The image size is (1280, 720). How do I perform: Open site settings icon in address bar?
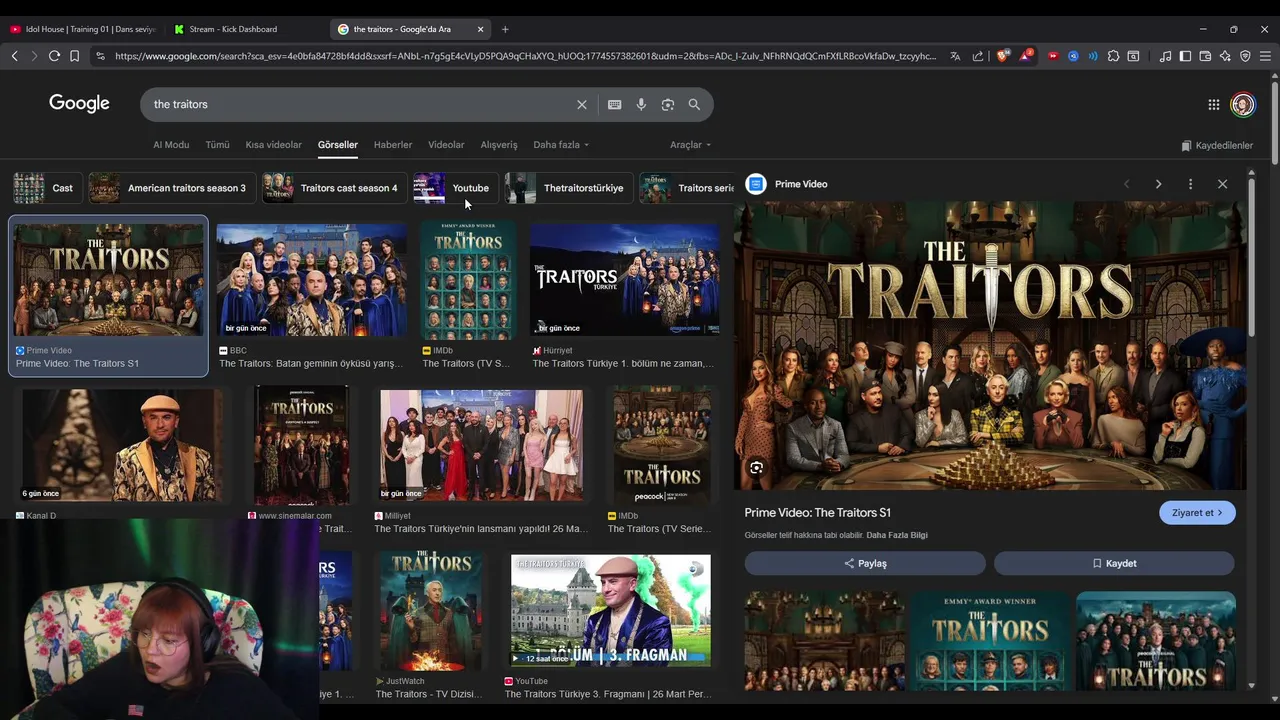tap(100, 56)
